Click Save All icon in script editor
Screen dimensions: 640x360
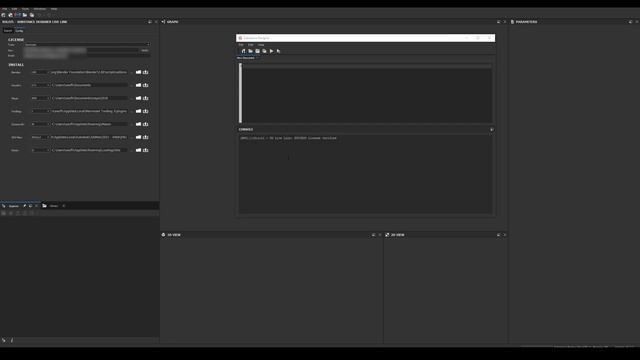pos(264,51)
